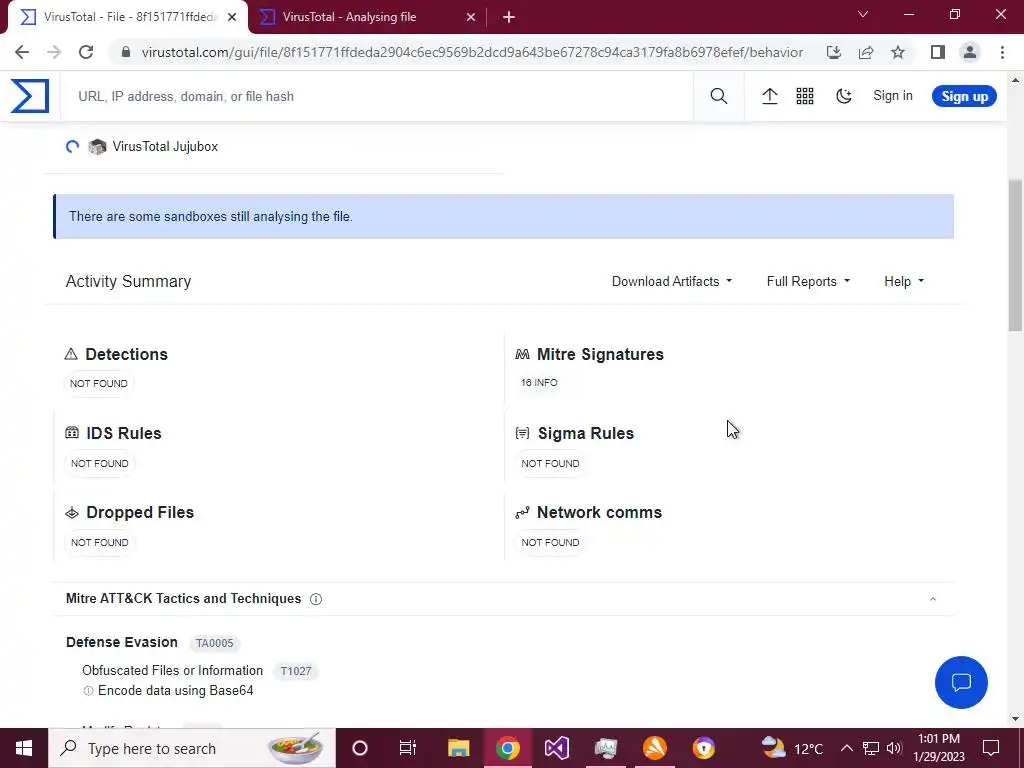1024x768 pixels.
Task: Click the VirusTotal Jujubox sandbox icon
Action: click(97, 146)
